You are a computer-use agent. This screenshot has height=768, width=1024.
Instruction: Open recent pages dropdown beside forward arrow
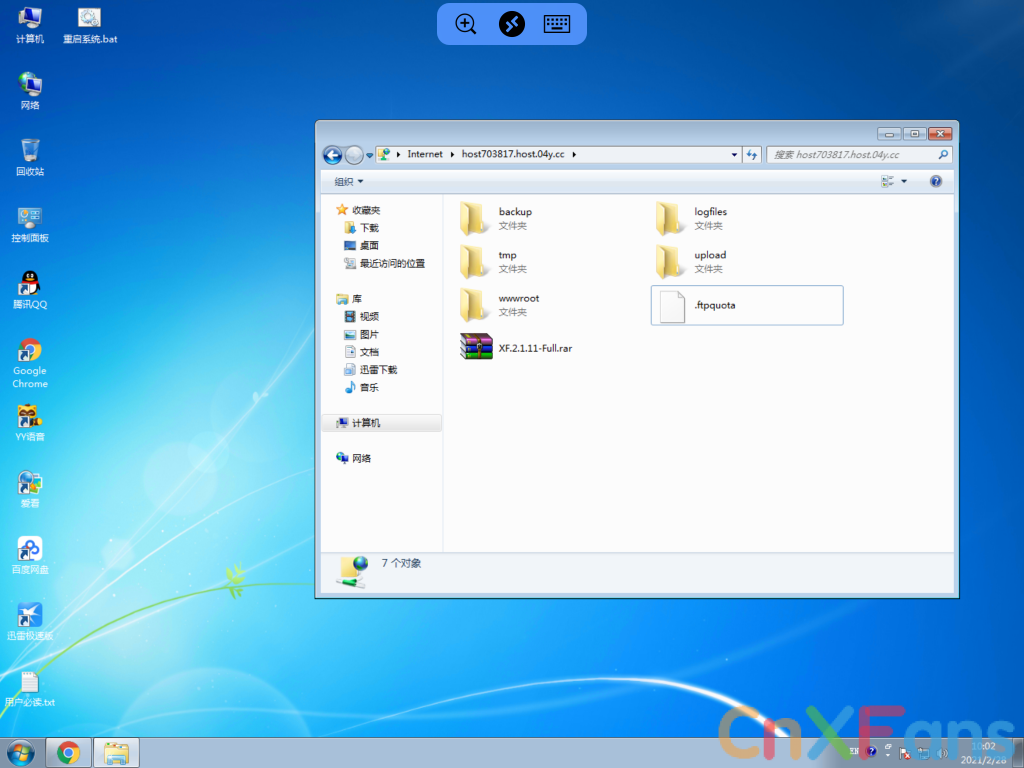point(370,155)
